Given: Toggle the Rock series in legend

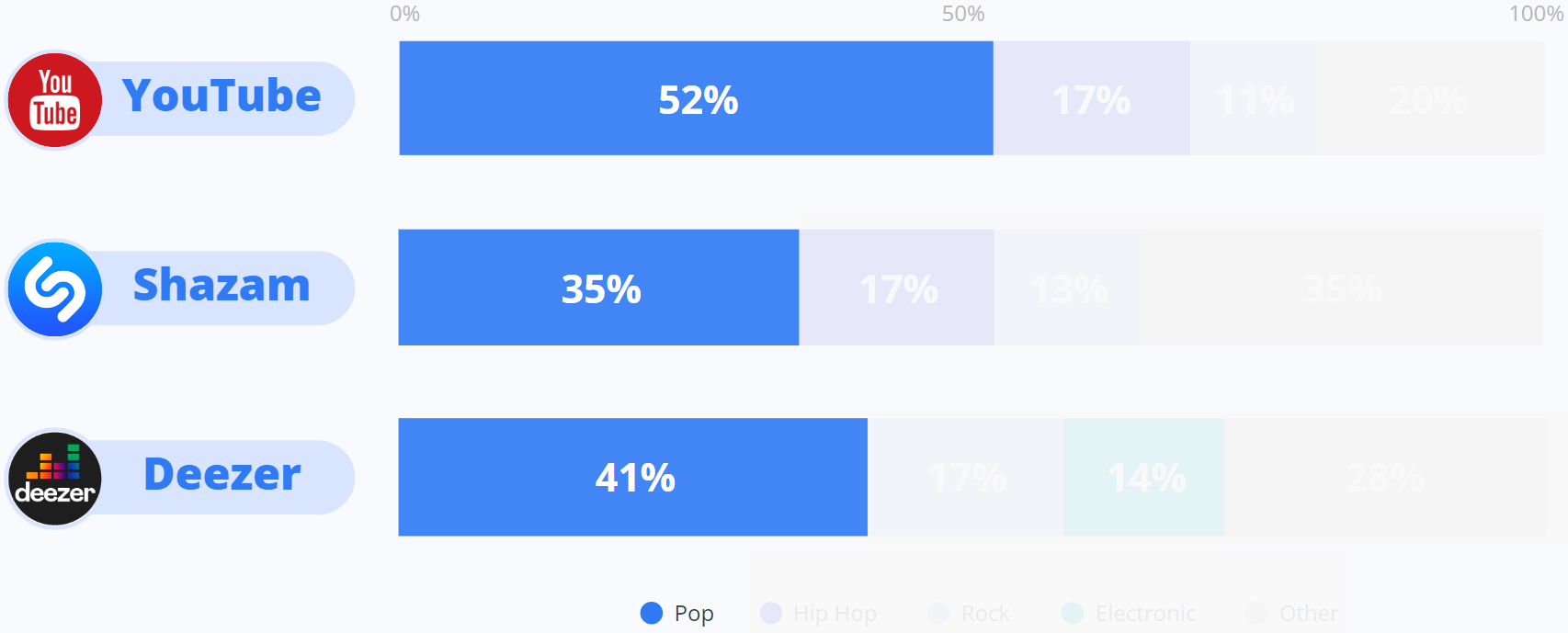Looking at the screenshot, I should [971, 613].
